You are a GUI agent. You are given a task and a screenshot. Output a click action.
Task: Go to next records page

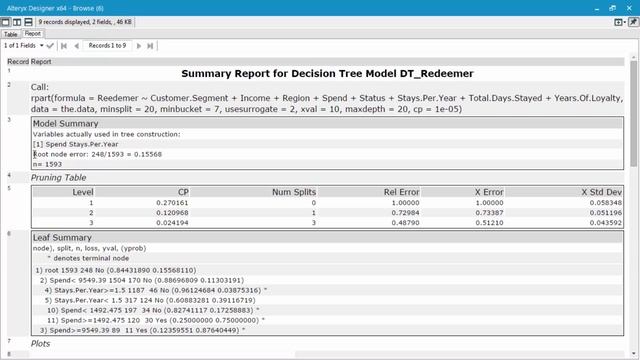[x=139, y=46]
